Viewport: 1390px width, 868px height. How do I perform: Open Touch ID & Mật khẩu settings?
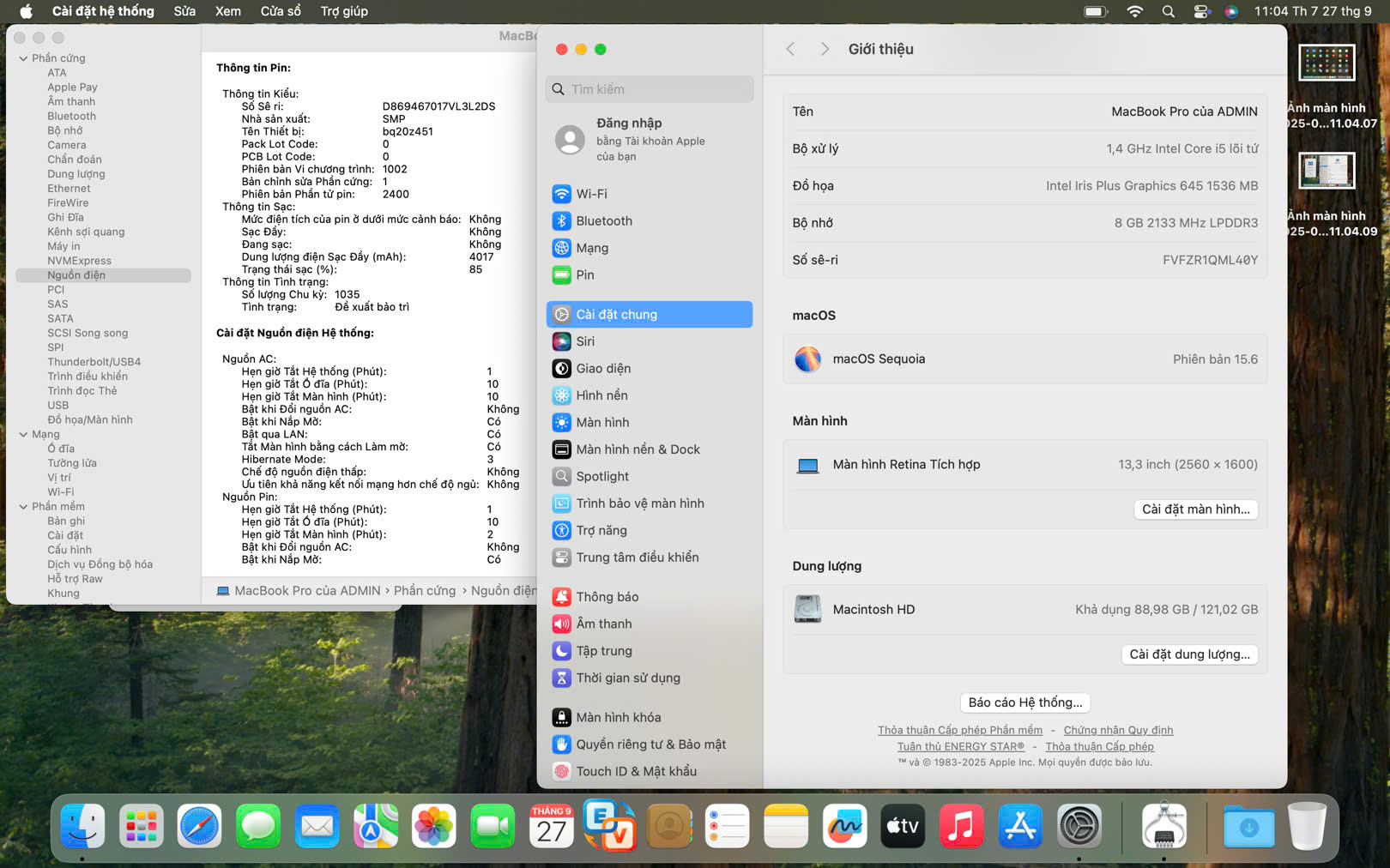tap(636, 772)
